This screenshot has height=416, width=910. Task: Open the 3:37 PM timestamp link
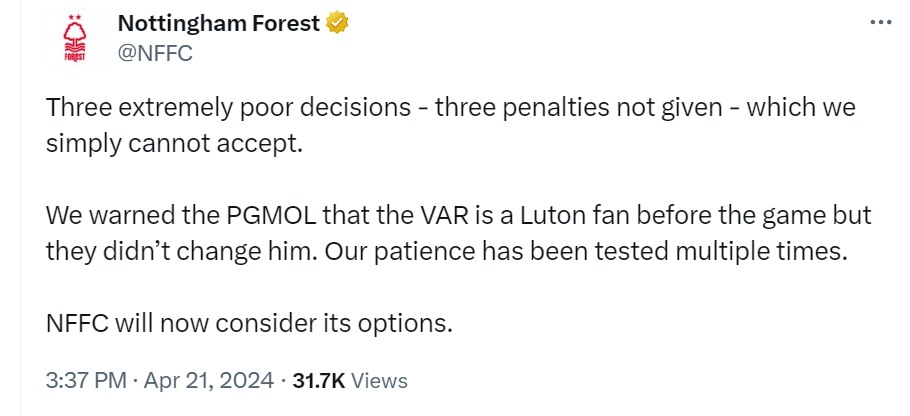click(85, 380)
